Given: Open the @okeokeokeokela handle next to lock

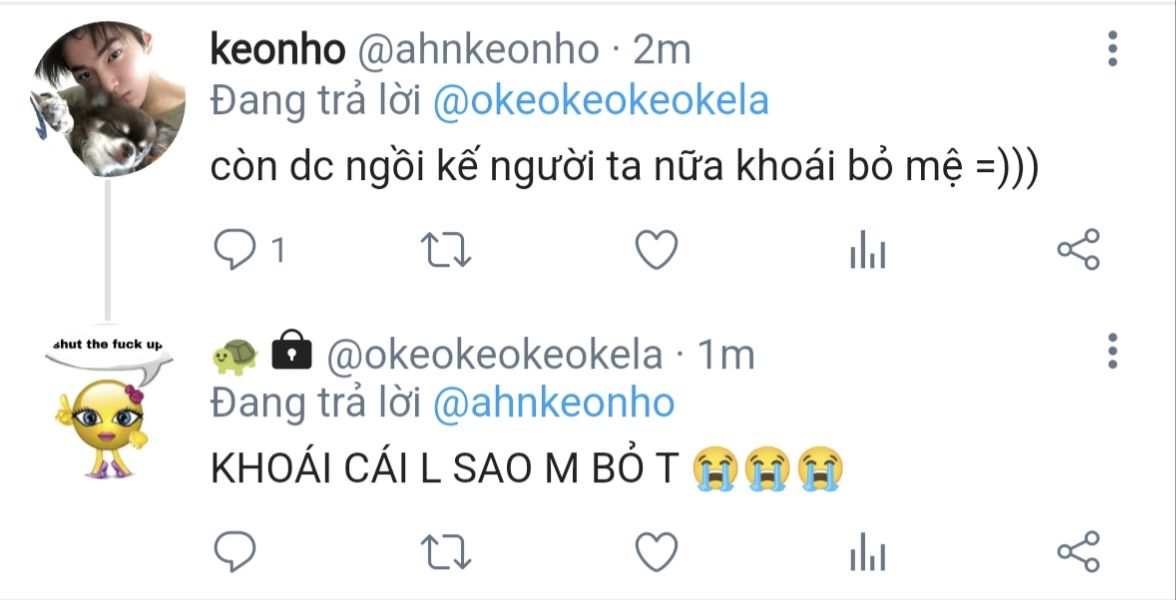Looking at the screenshot, I should [x=494, y=353].
